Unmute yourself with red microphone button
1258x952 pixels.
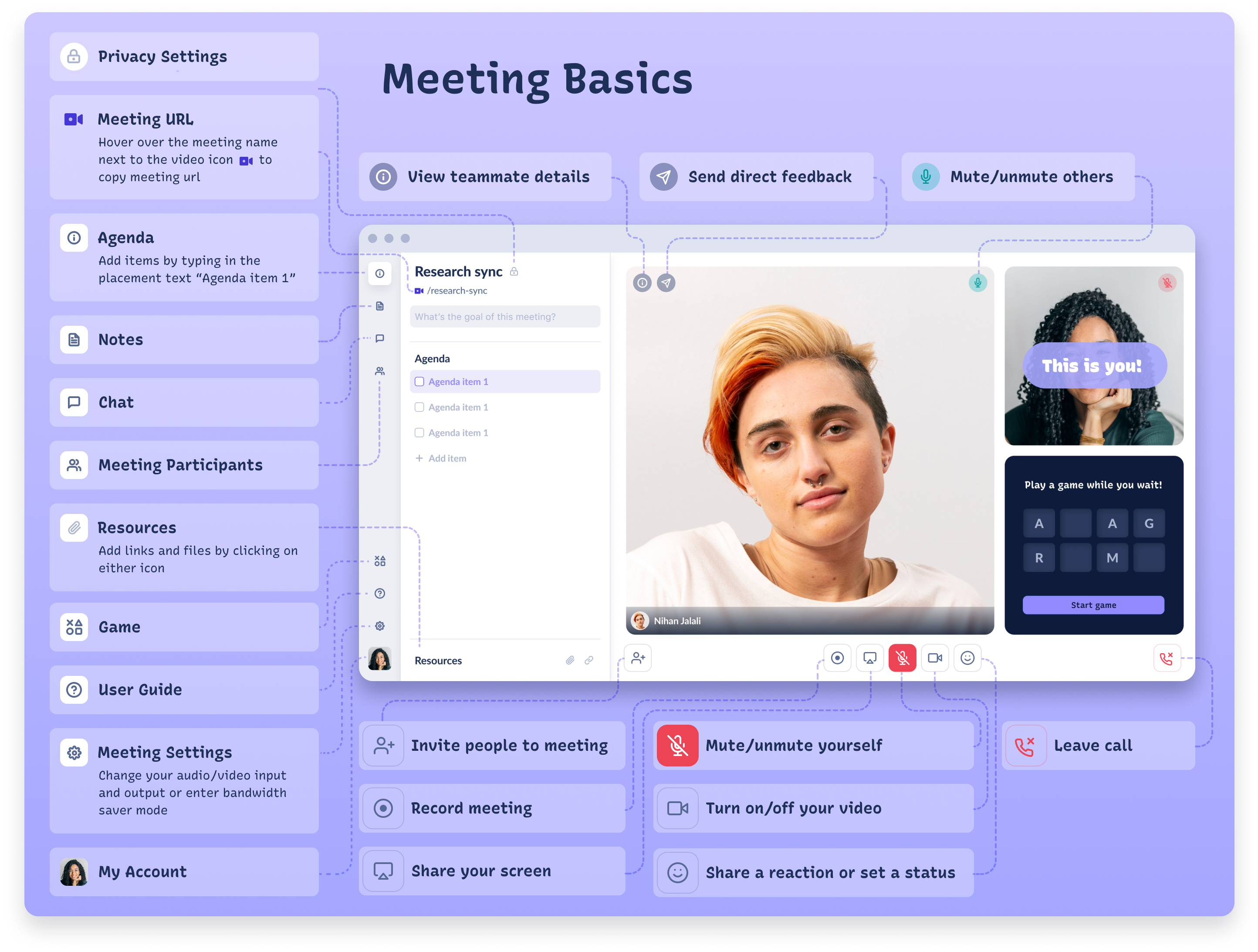tap(902, 658)
